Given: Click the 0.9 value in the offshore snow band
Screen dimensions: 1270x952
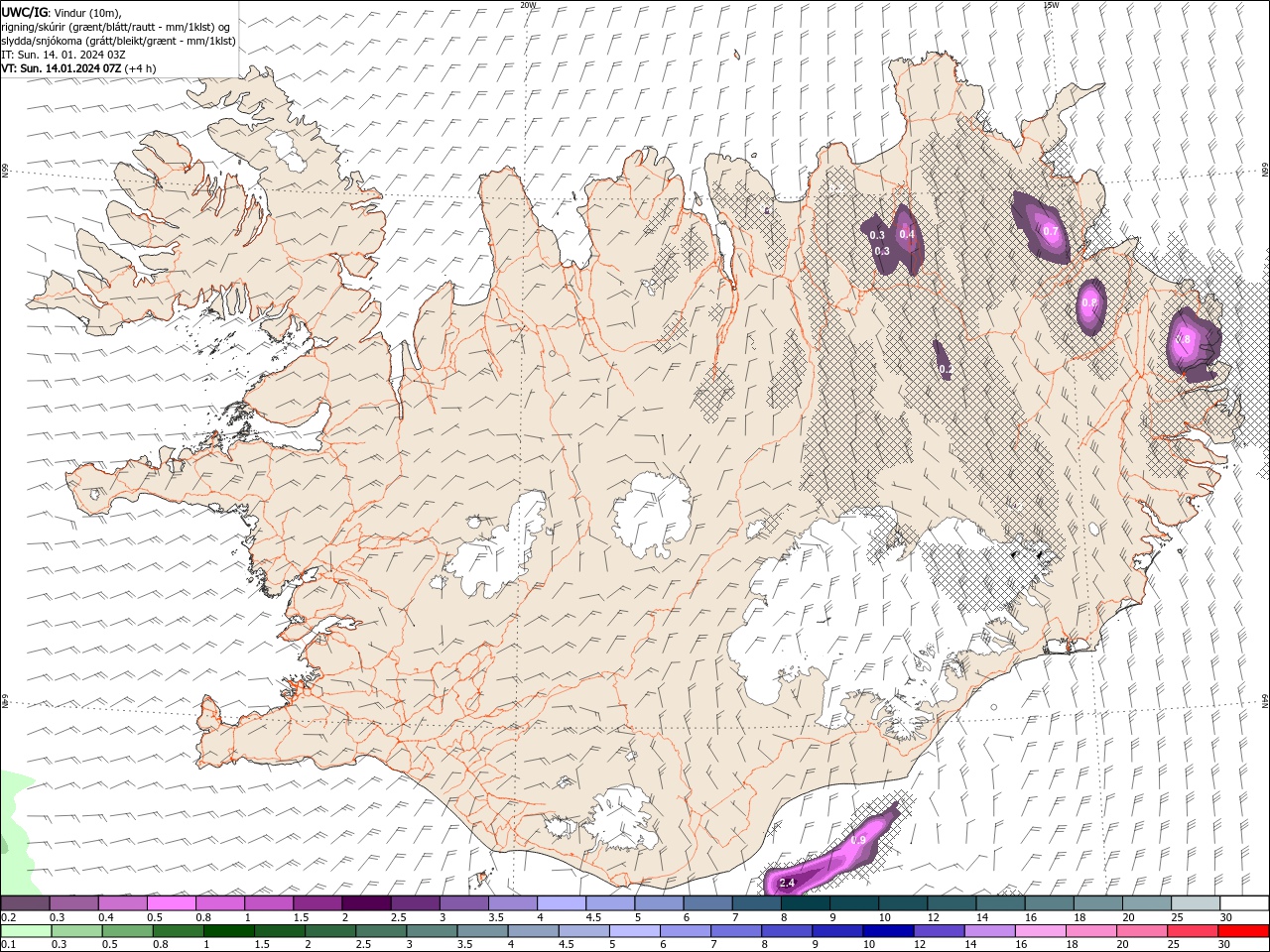Looking at the screenshot, I should click(858, 840).
